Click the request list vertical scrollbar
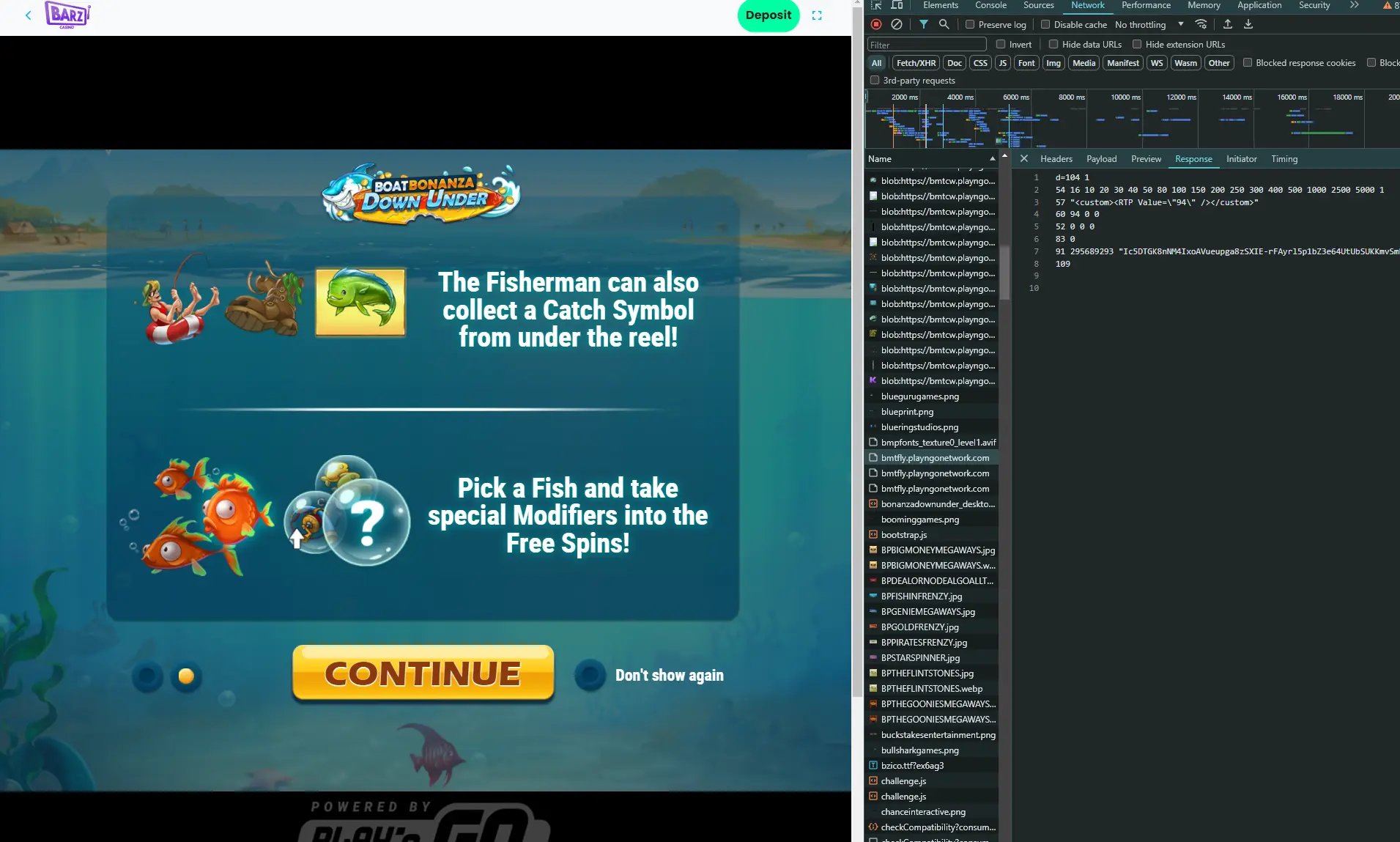 pyautogui.click(x=1004, y=271)
